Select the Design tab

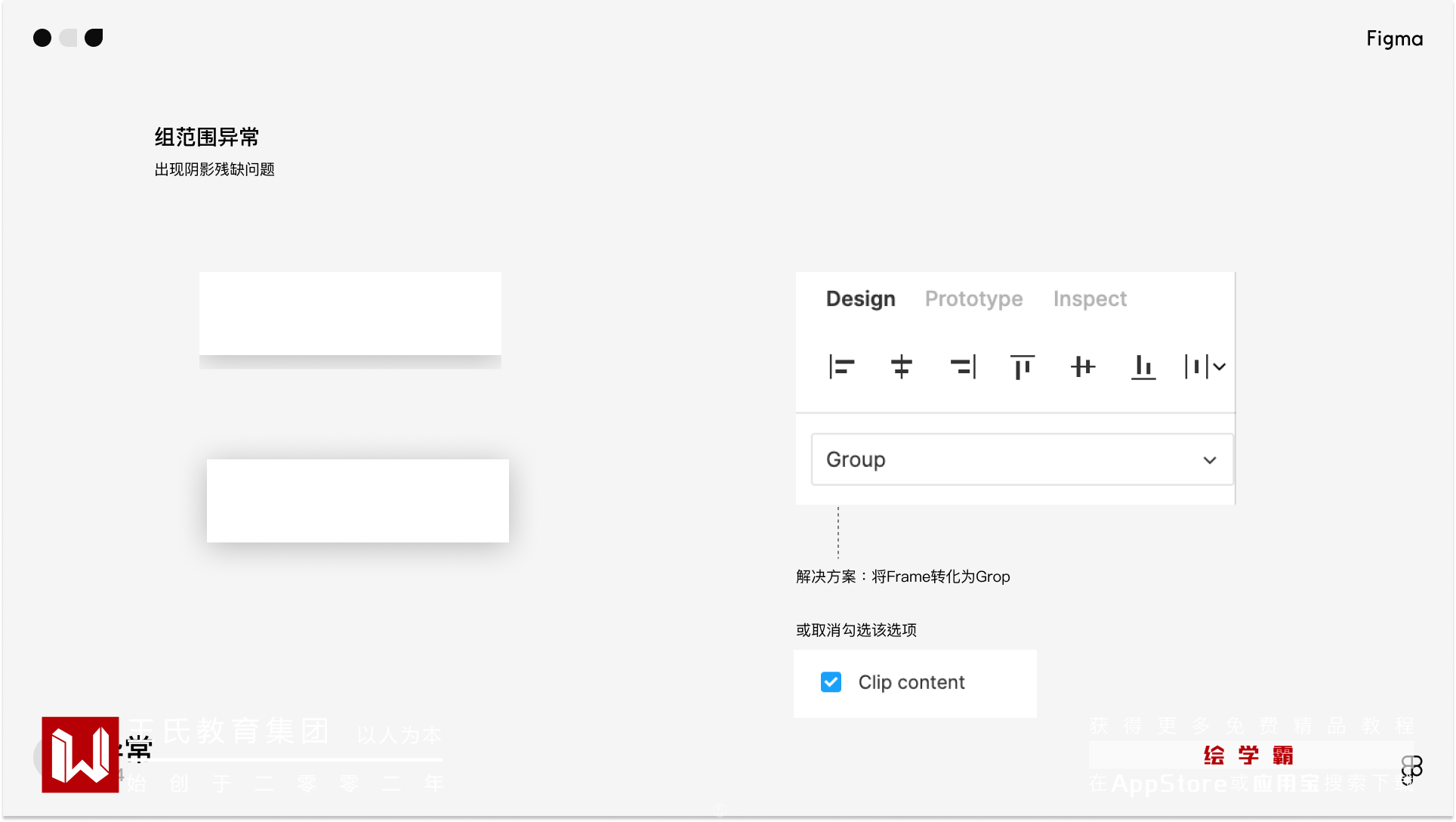[x=860, y=299]
